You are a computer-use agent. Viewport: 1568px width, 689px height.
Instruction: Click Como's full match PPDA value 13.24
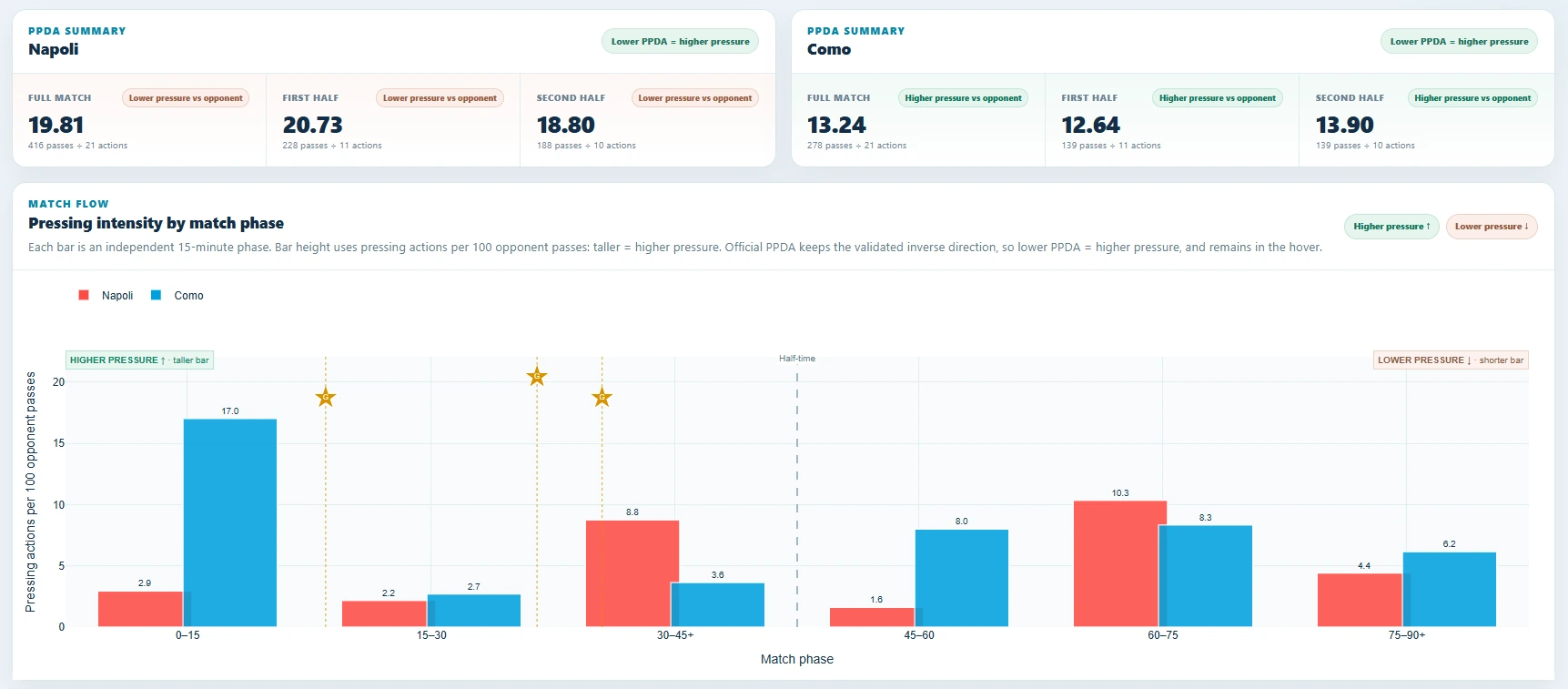click(x=836, y=125)
